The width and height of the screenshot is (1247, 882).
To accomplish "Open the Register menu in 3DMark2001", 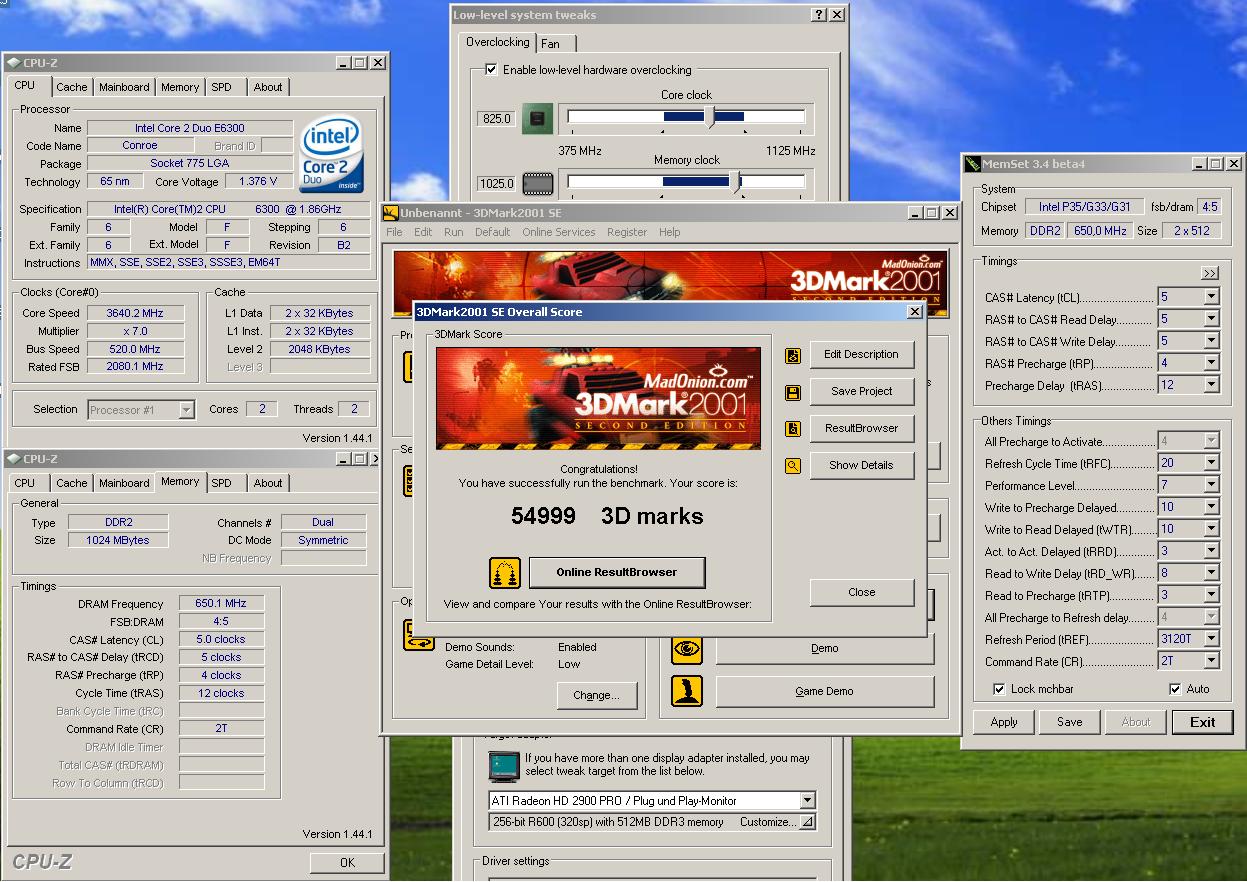I will point(627,232).
